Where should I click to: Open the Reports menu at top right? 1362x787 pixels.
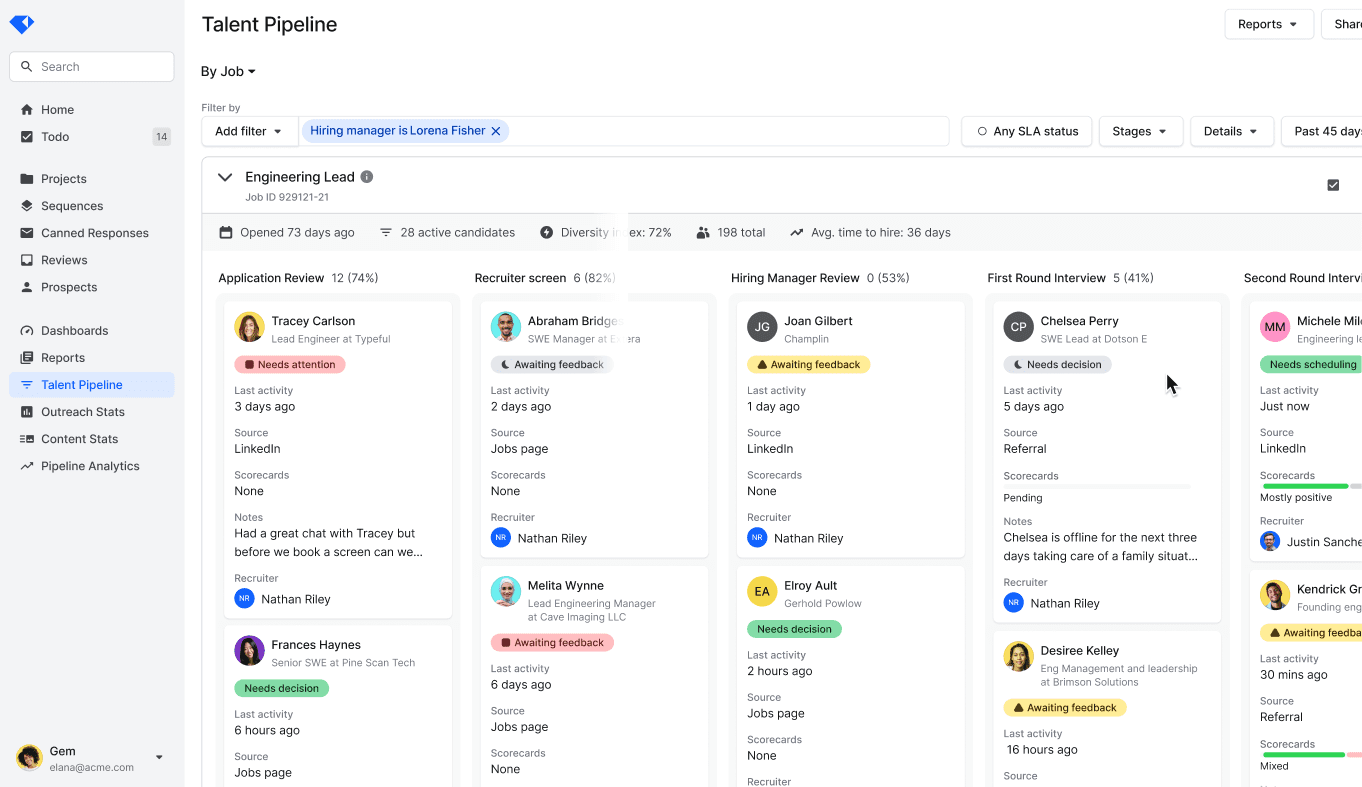click(x=1268, y=23)
